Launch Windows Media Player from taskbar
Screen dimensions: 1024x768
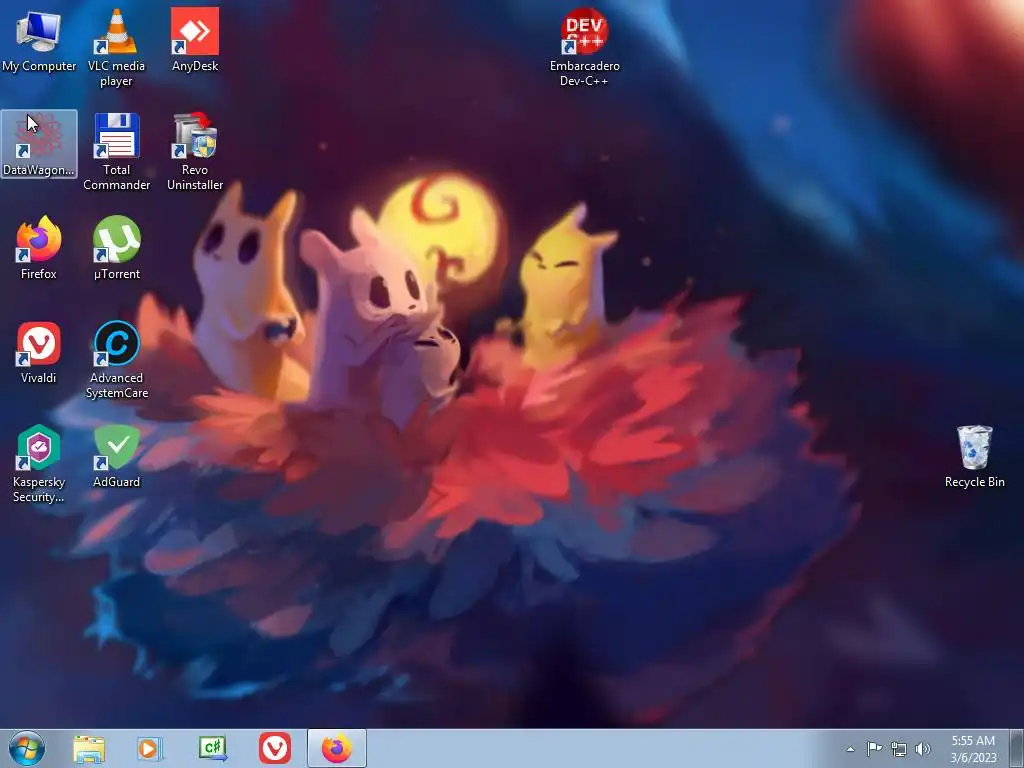[x=150, y=748]
